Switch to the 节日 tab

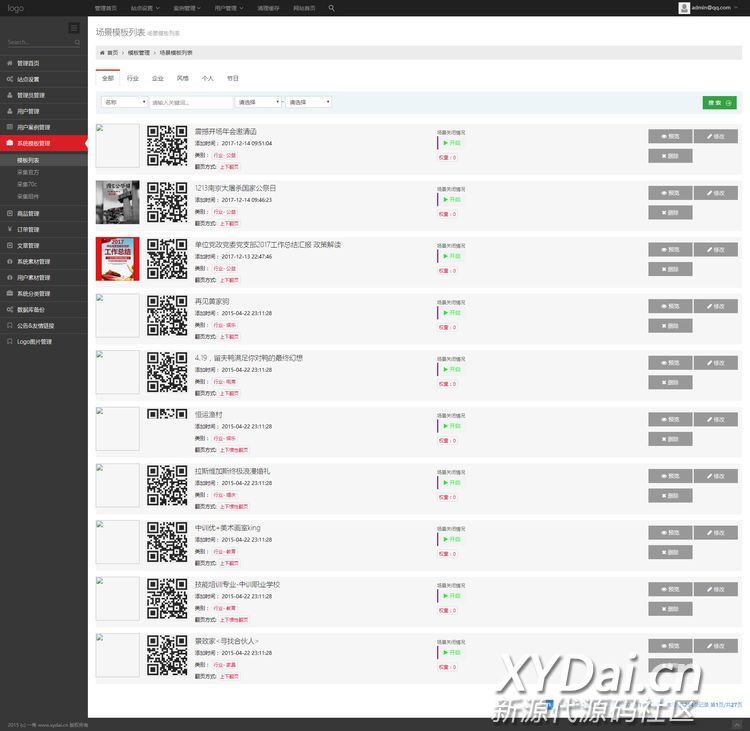pyautogui.click(x=232, y=78)
